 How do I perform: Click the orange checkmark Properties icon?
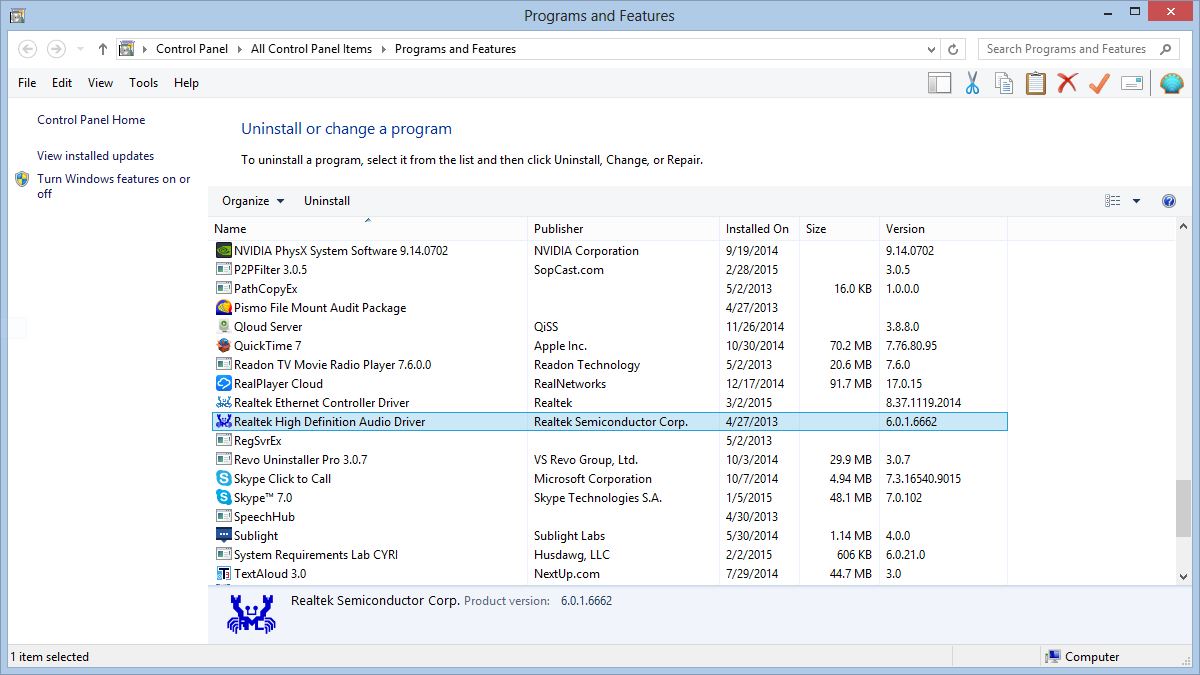pyautogui.click(x=1099, y=83)
